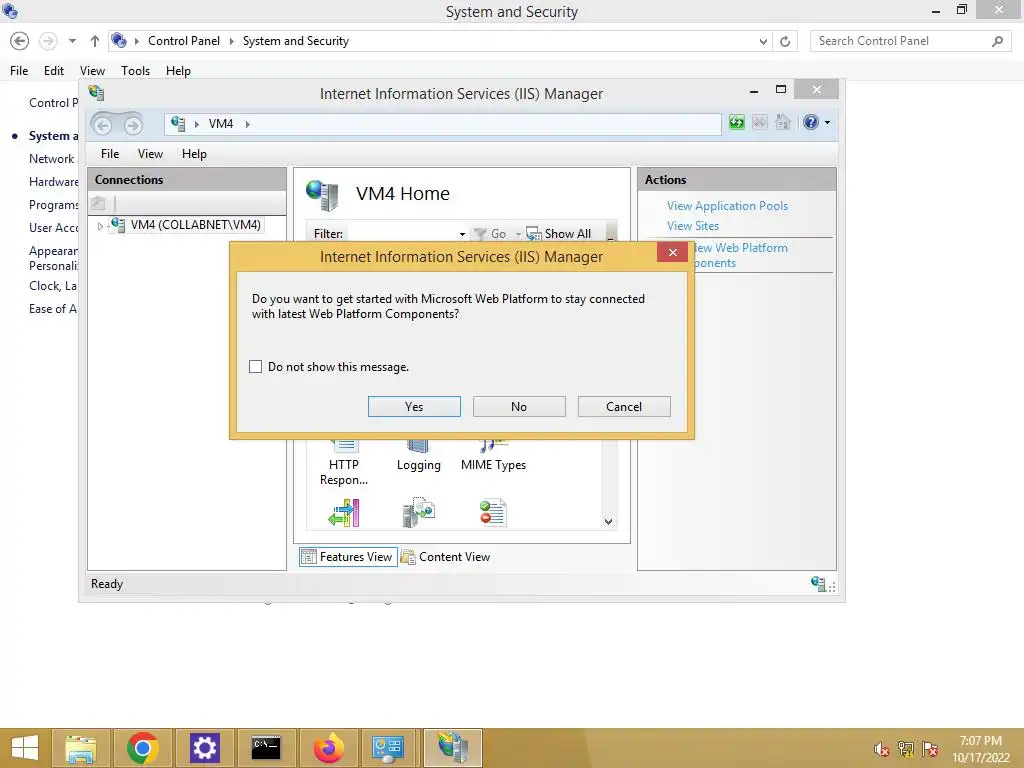Open File Explorer from taskbar
The image size is (1024, 768).
[x=81, y=748]
